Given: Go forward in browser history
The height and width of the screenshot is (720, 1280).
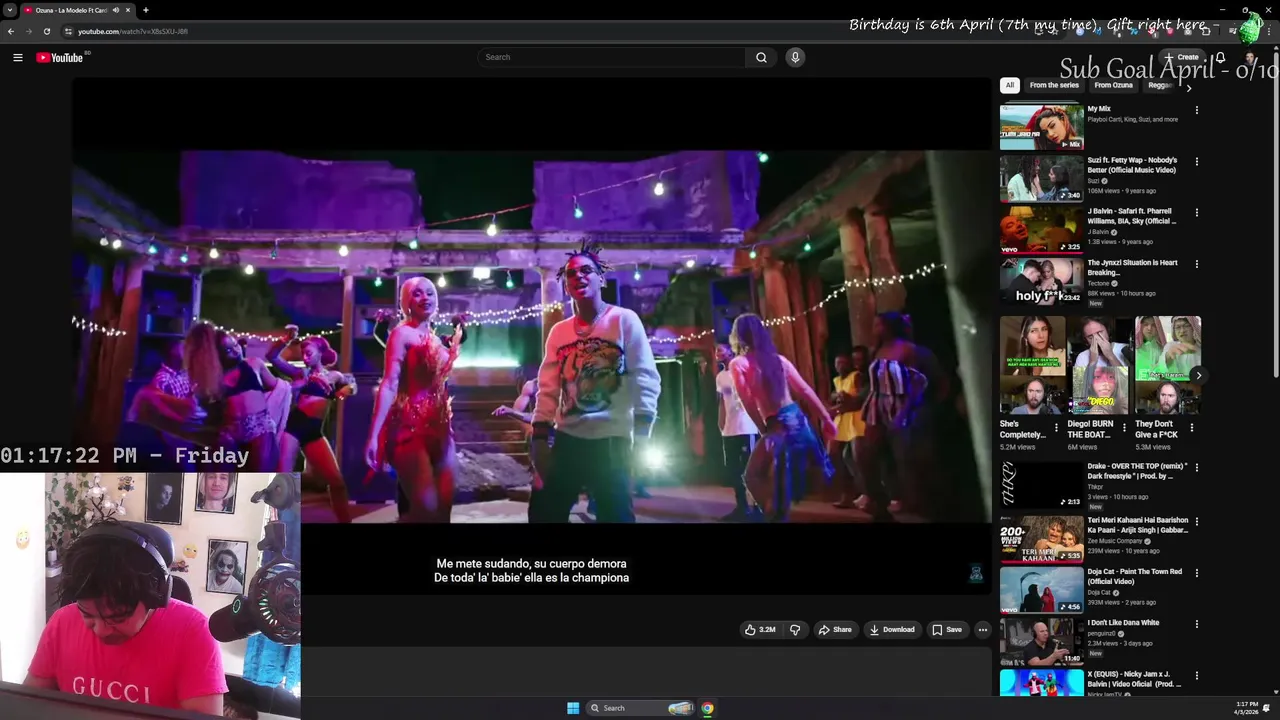Looking at the screenshot, I should [x=28, y=31].
